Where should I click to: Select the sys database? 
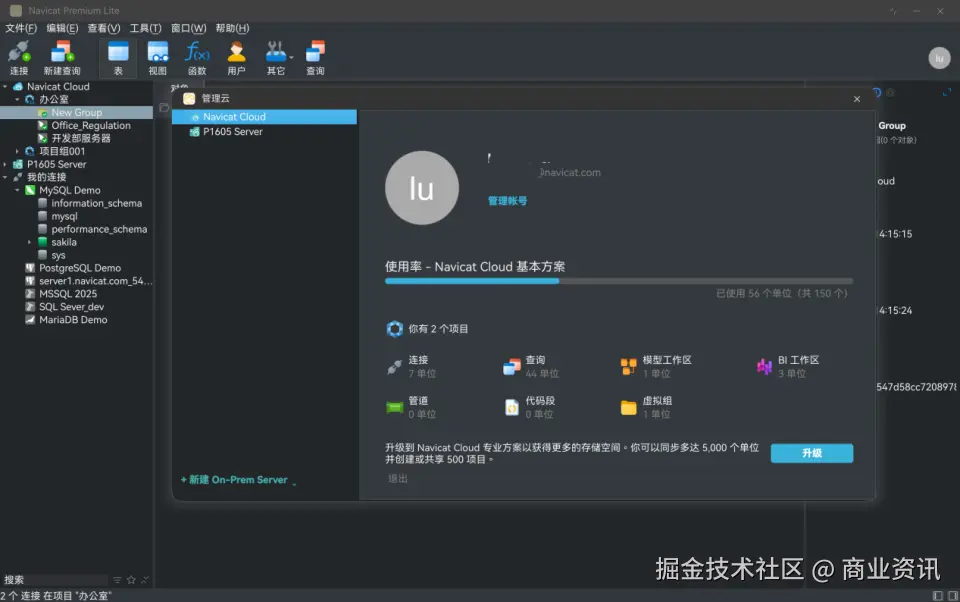(x=58, y=255)
